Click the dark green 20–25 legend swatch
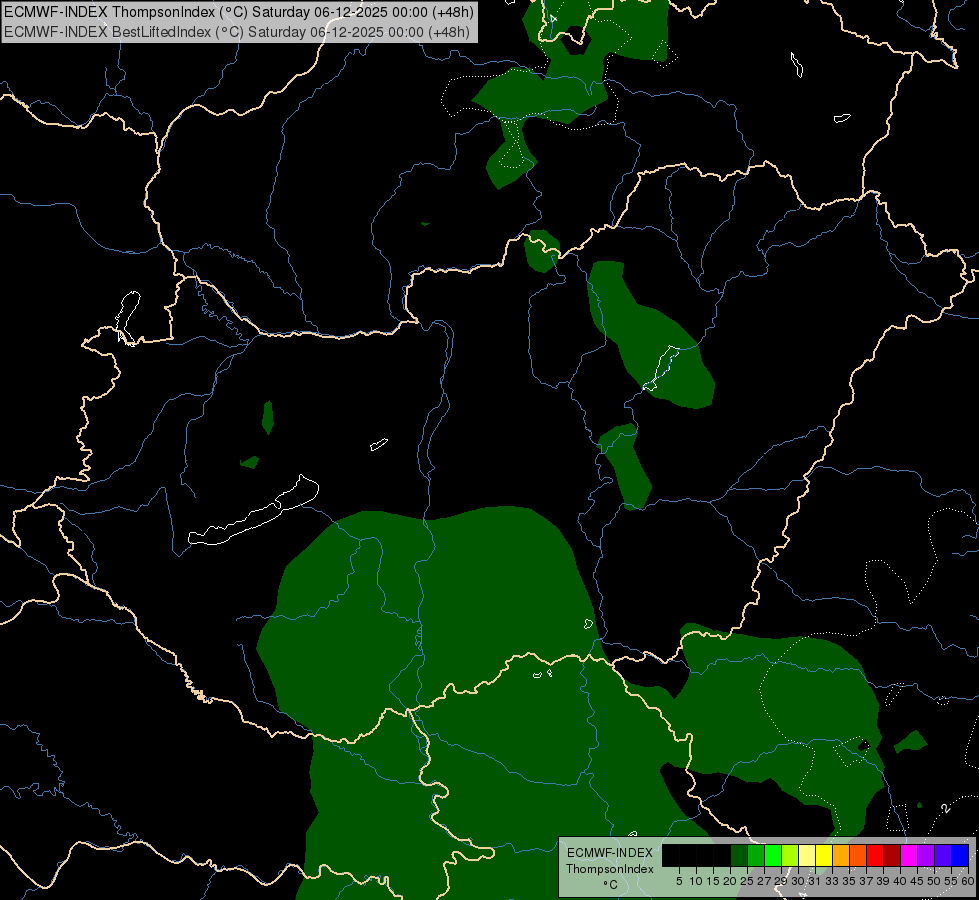979x900 pixels. (739, 855)
